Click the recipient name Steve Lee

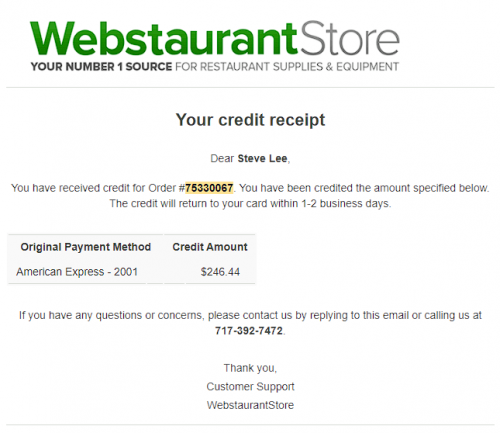pos(262,158)
